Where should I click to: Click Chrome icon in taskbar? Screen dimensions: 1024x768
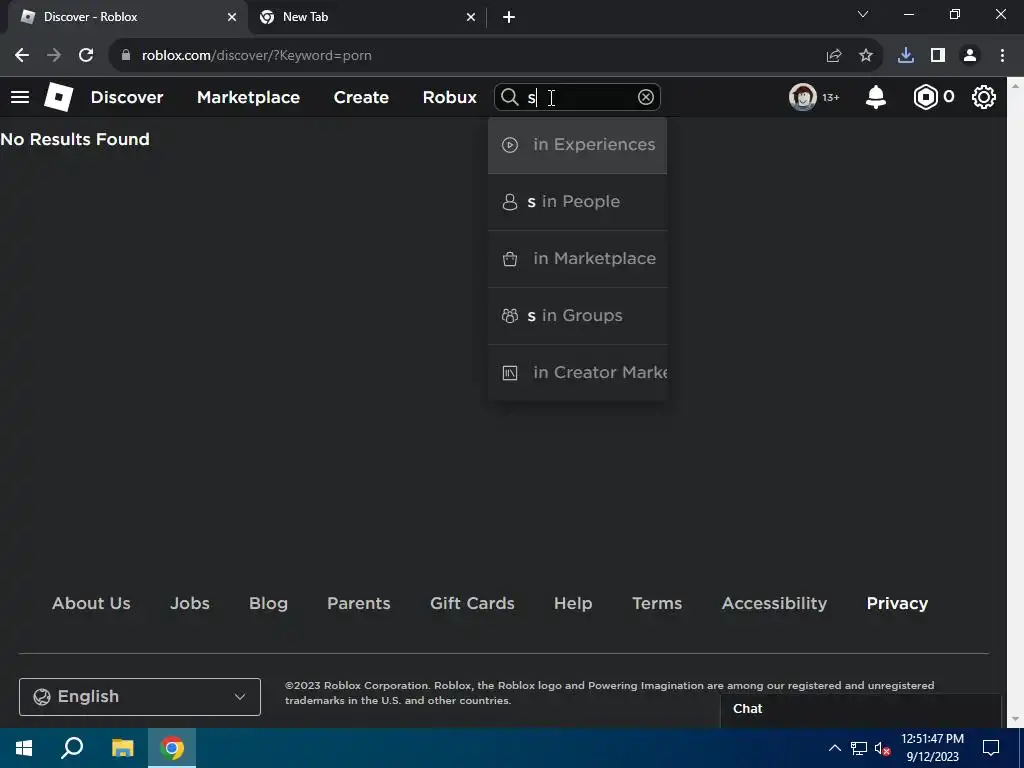pos(172,748)
